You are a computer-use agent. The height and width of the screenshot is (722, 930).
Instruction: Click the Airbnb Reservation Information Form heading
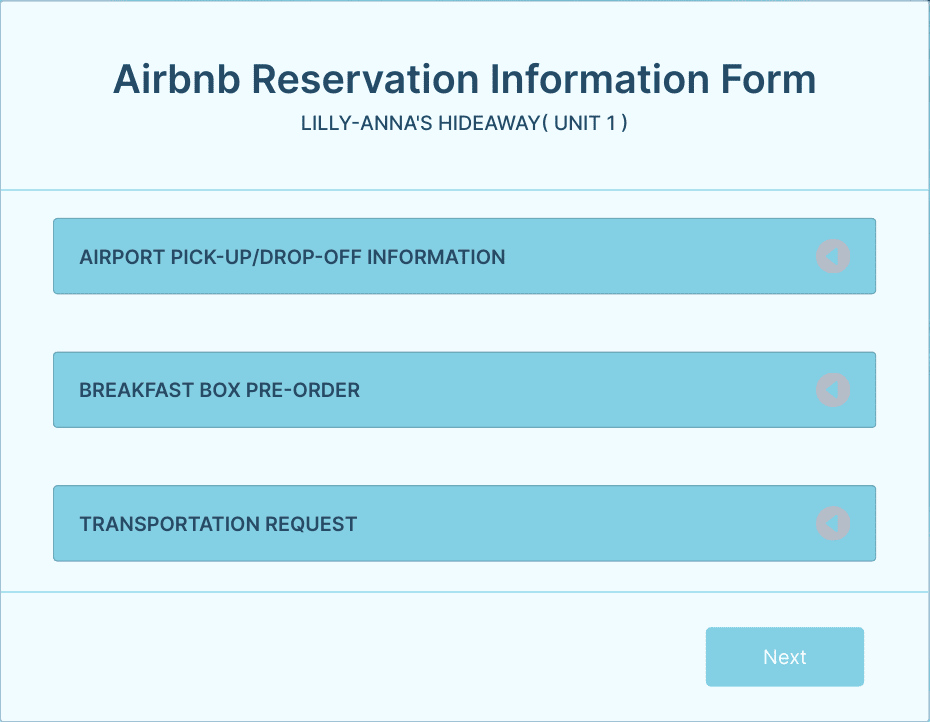click(464, 79)
